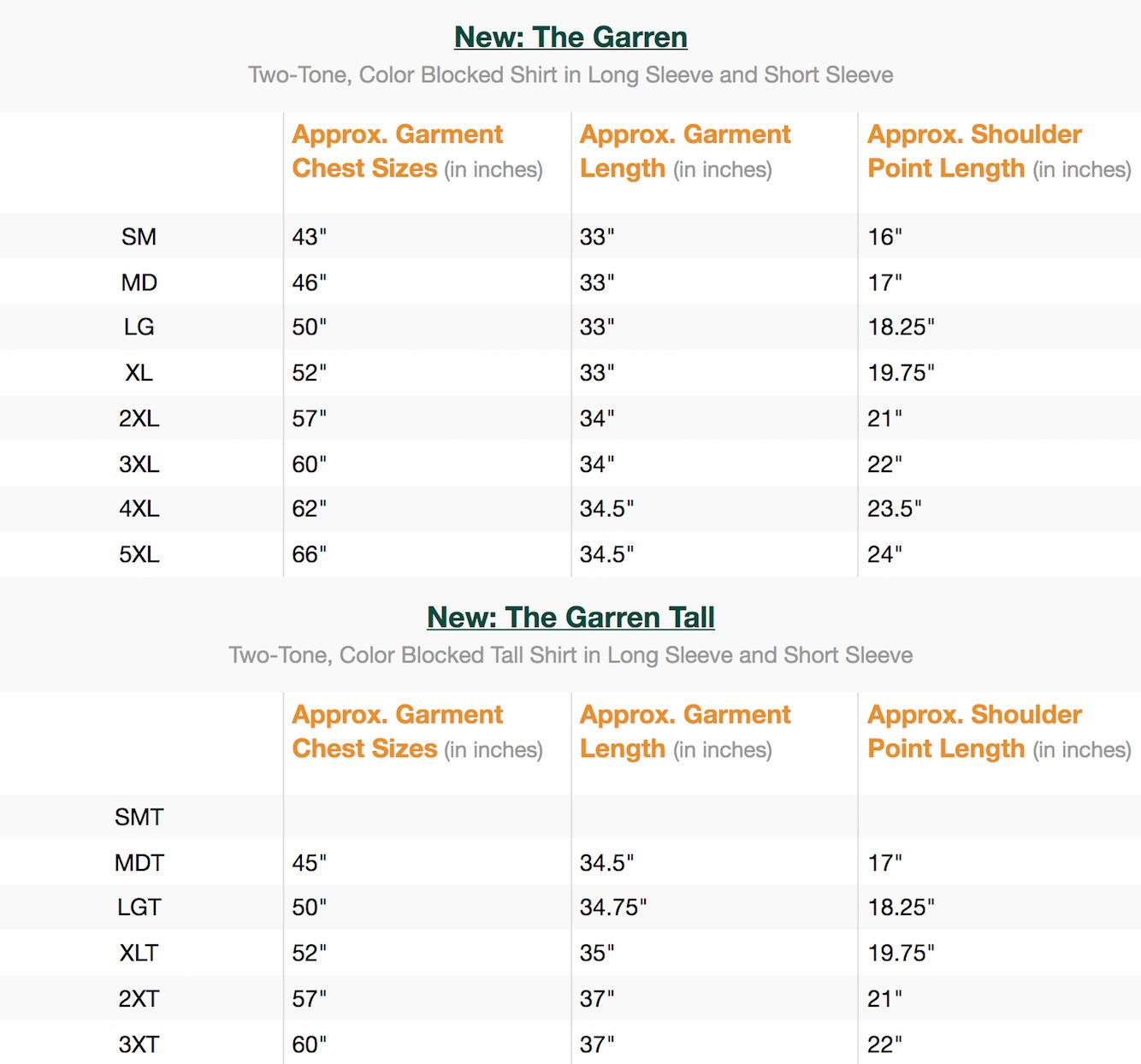Click the 16" shoulder value for SM
Image resolution: width=1141 pixels, height=1064 pixels.
[884, 237]
